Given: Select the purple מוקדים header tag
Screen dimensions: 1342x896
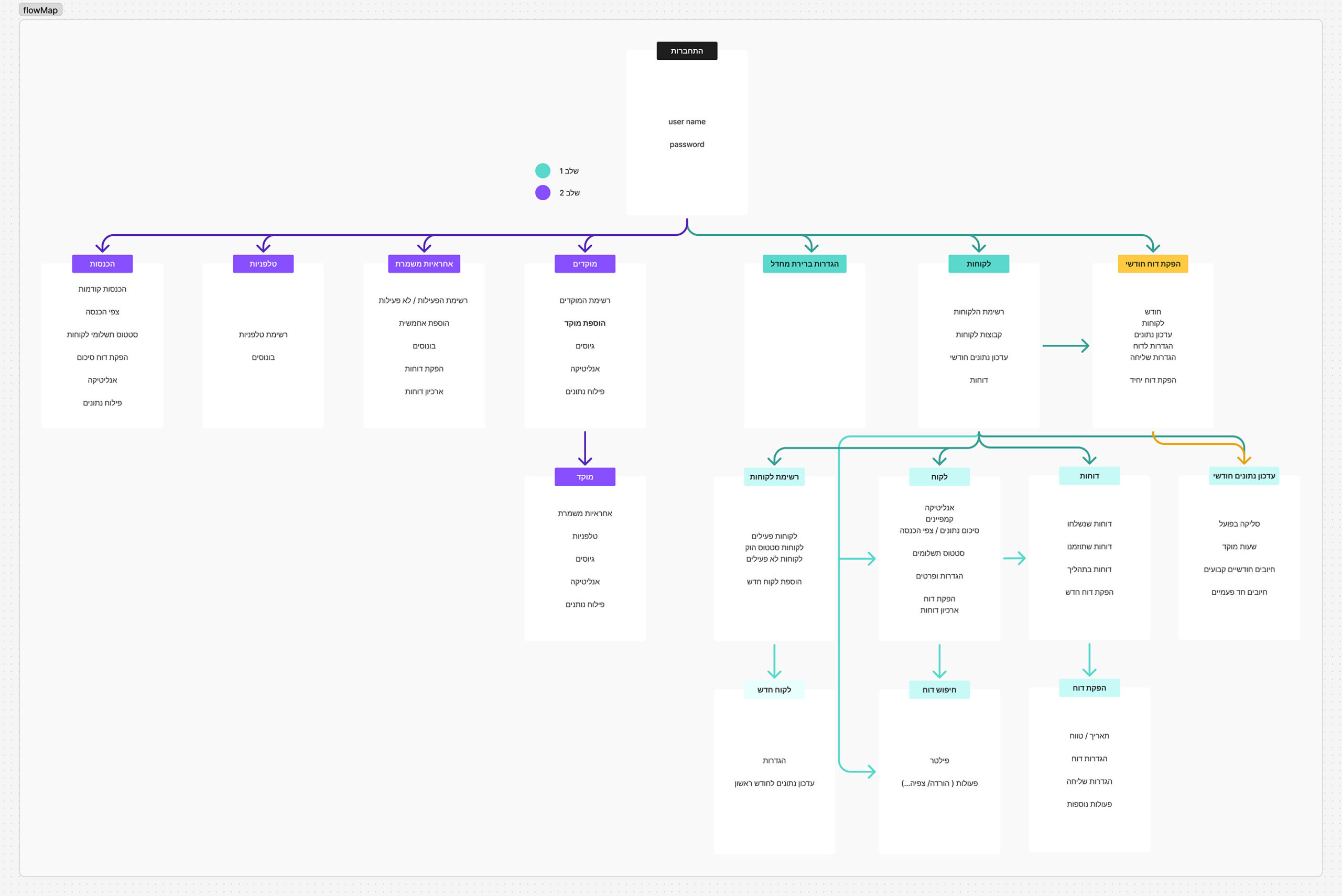Looking at the screenshot, I should pyautogui.click(x=585, y=264).
